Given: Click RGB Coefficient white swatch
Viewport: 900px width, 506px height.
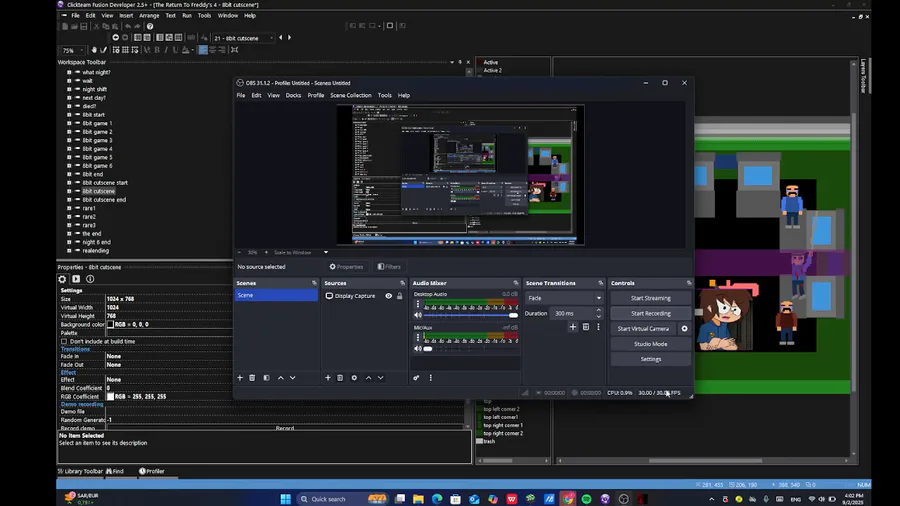Looking at the screenshot, I should 110,396.
